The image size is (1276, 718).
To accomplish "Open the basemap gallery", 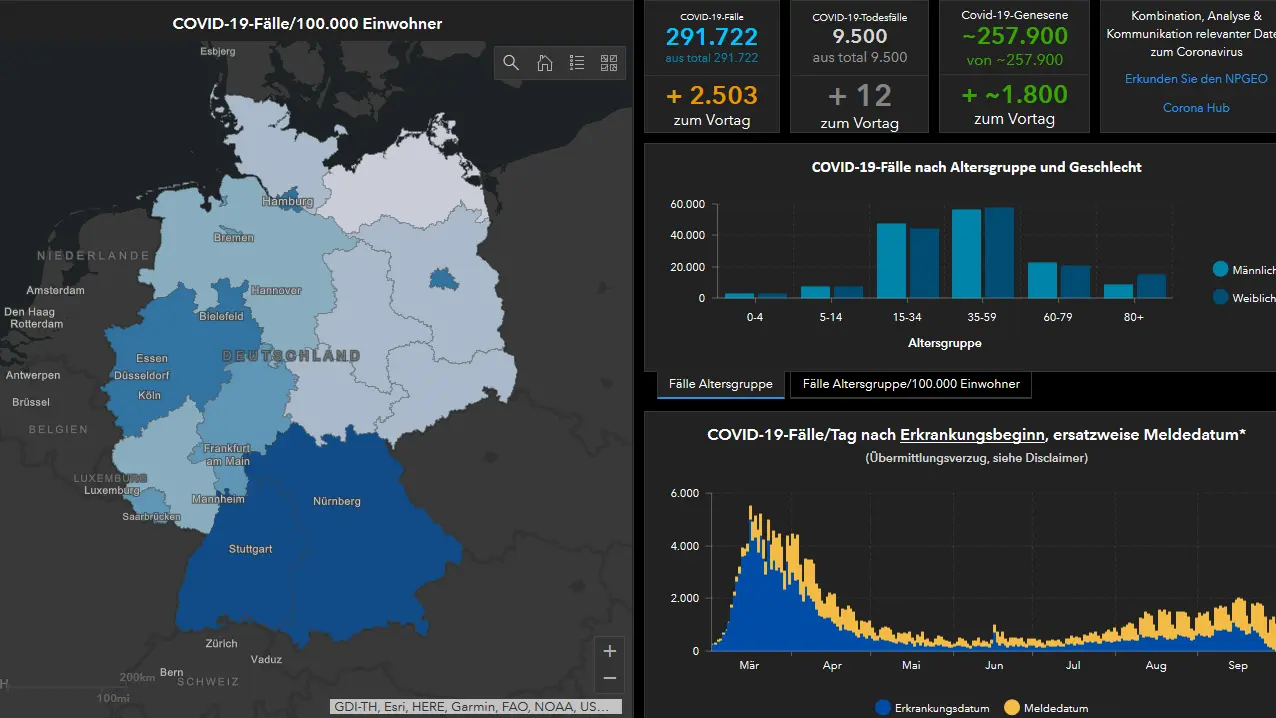I will click(609, 63).
